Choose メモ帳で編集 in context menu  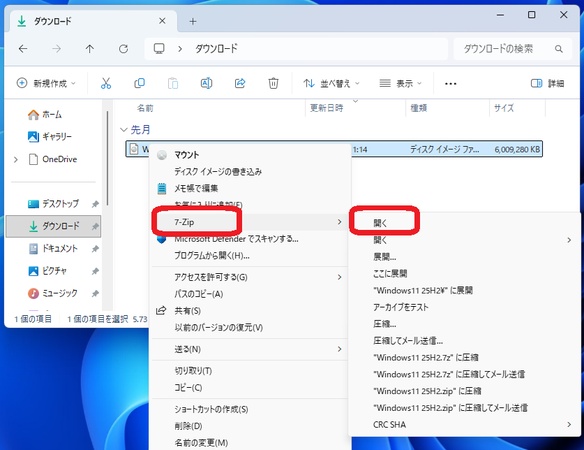click(250, 188)
